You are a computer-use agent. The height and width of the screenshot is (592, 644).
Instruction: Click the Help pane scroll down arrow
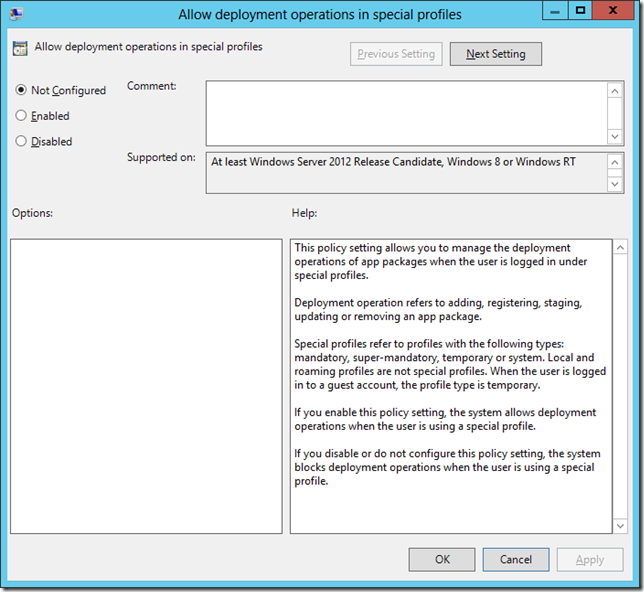coord(622,525)
